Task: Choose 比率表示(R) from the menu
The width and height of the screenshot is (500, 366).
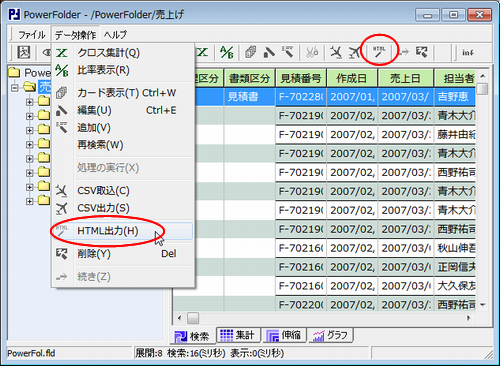Action: coord(123,70)
